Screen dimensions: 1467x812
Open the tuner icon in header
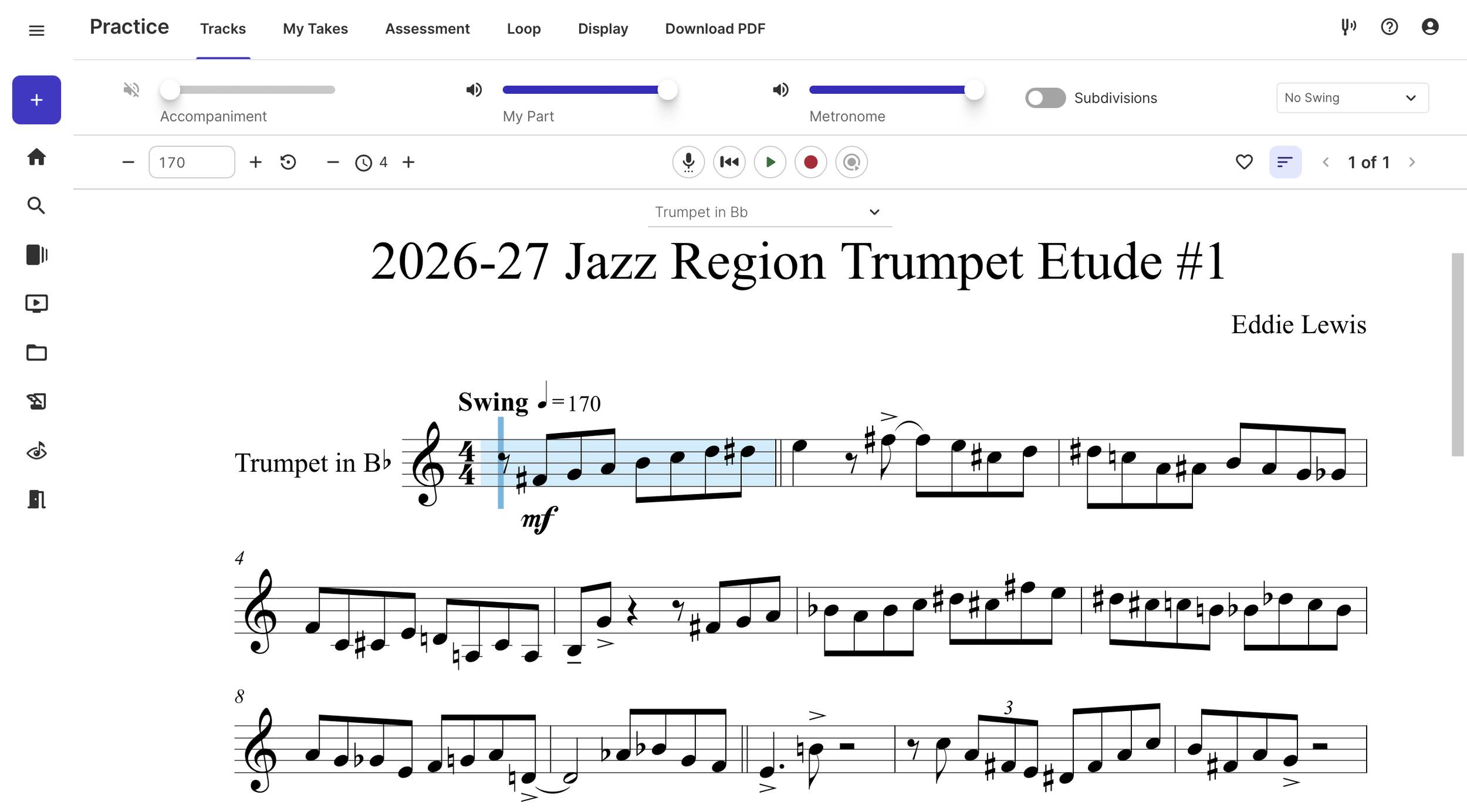pos(1348,27)
